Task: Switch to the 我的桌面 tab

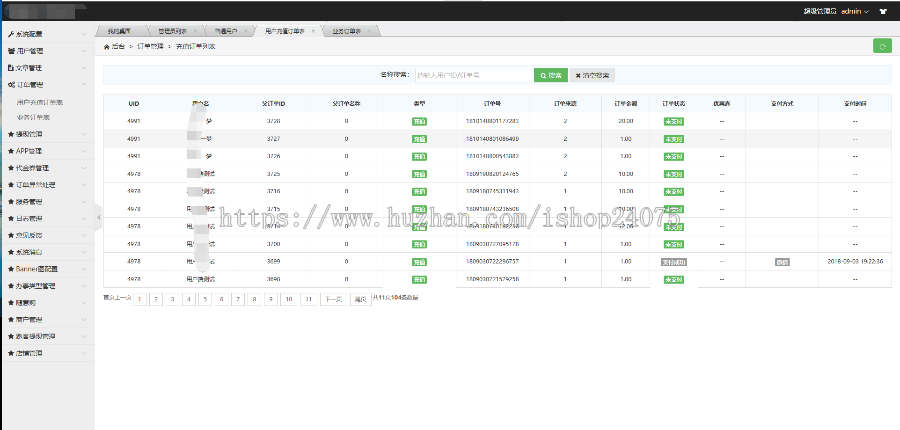Action: tap(119, 31)
